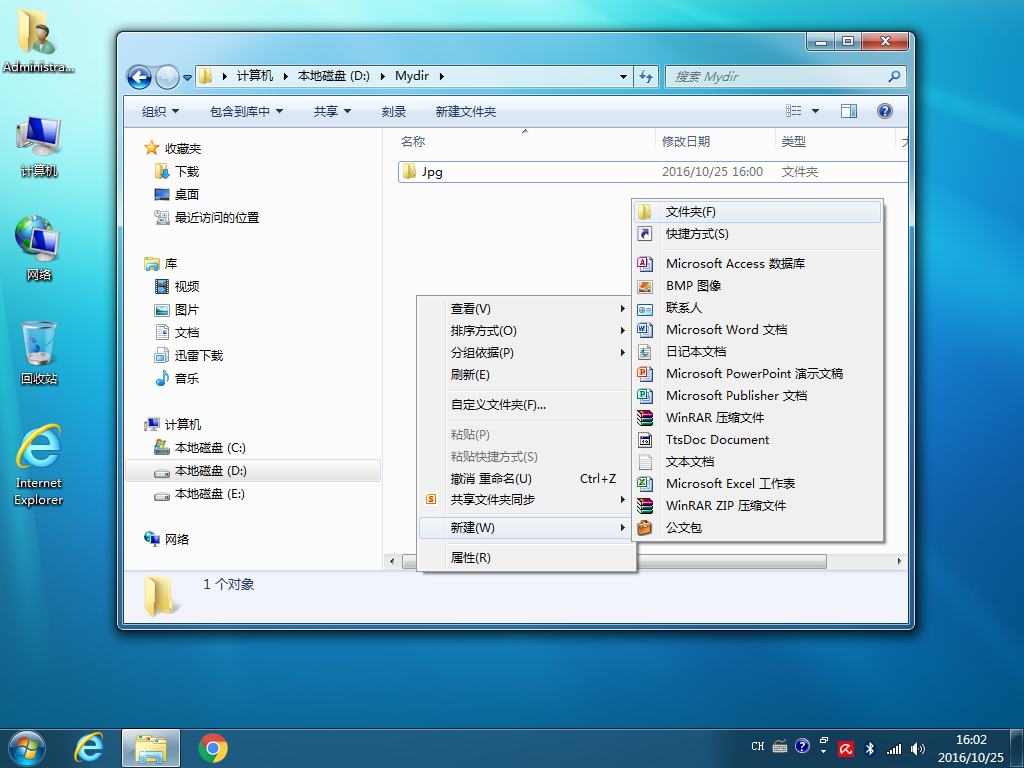
Task: Select the Jpg folder row
Action: click(x=653, y=172)
